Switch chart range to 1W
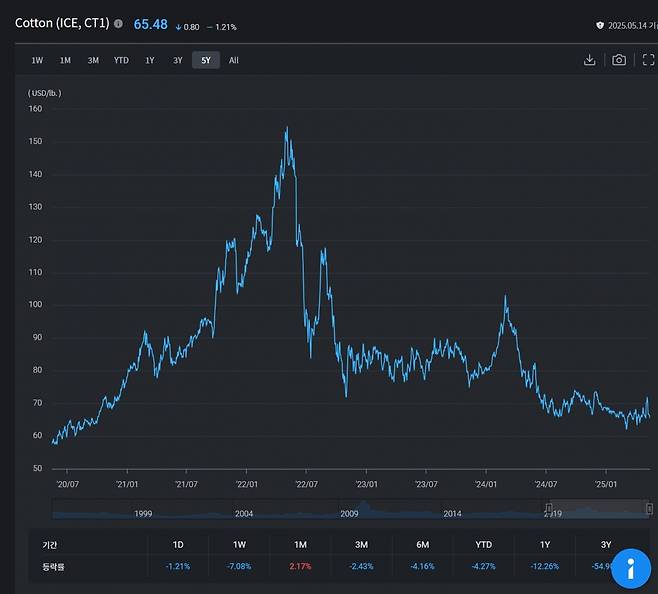658x594 pixels. tap(37, 60)
